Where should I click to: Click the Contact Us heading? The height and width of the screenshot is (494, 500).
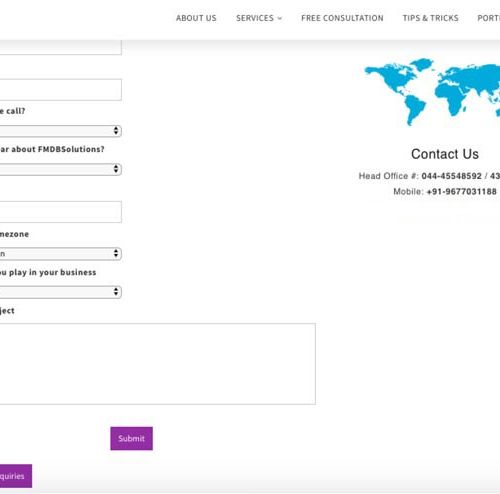[445, 154]
